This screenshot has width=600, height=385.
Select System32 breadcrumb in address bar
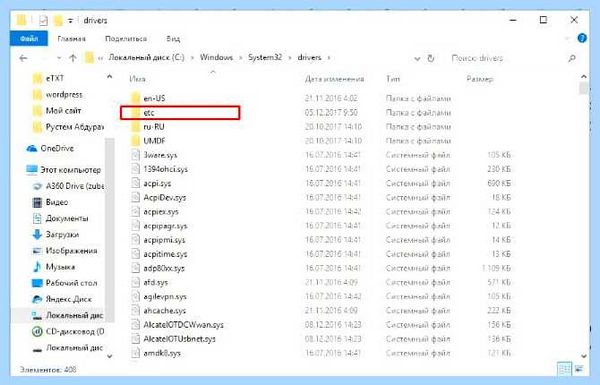(x=265, y=57)
